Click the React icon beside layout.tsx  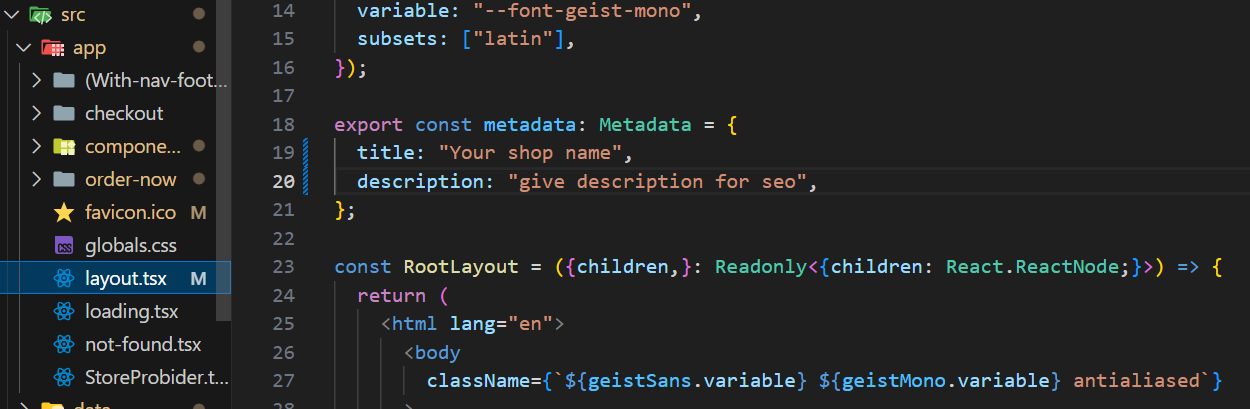(x=64, y=279)
